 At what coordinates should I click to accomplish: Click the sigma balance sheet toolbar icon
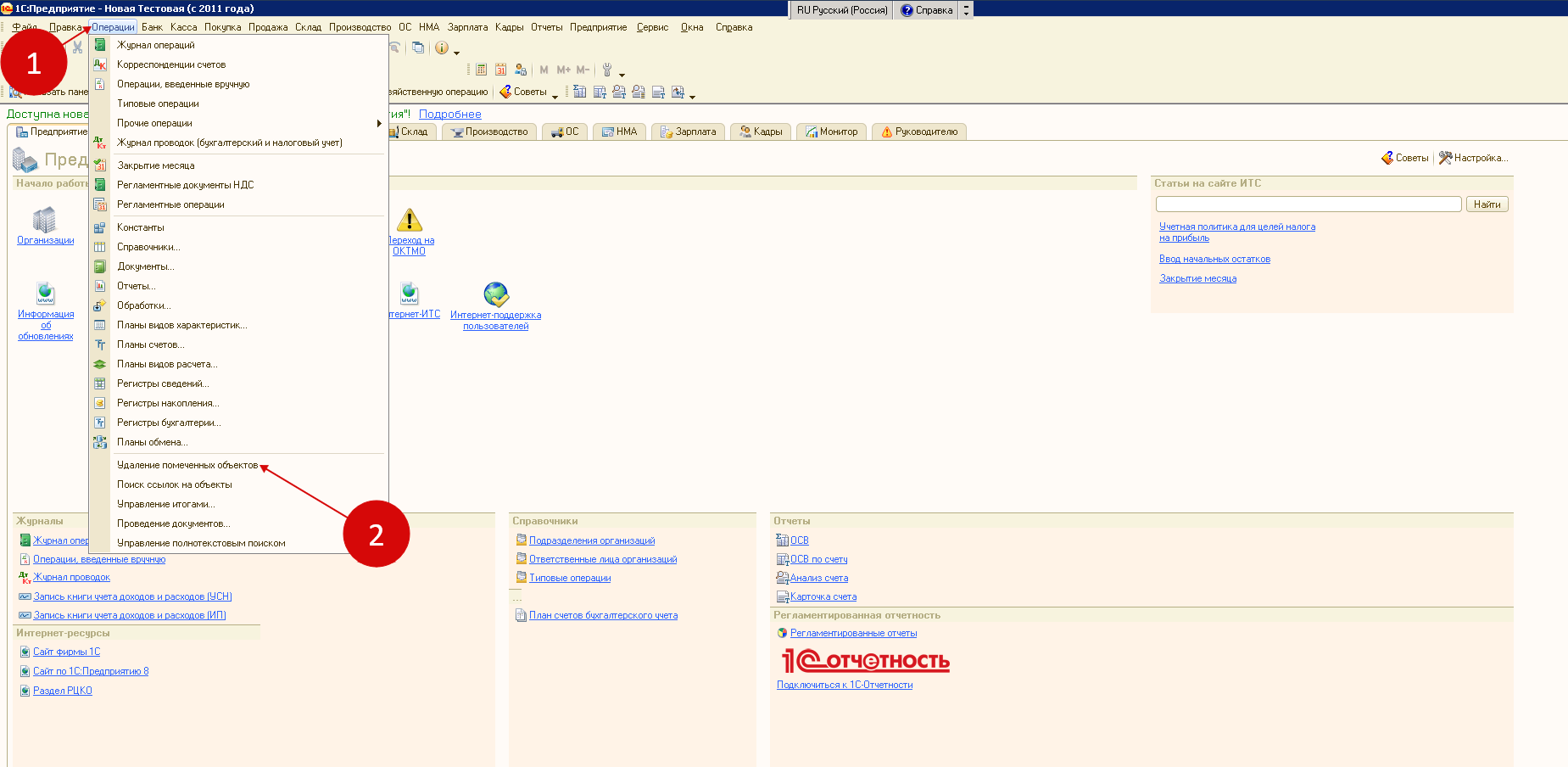click(x=580, y=92)
